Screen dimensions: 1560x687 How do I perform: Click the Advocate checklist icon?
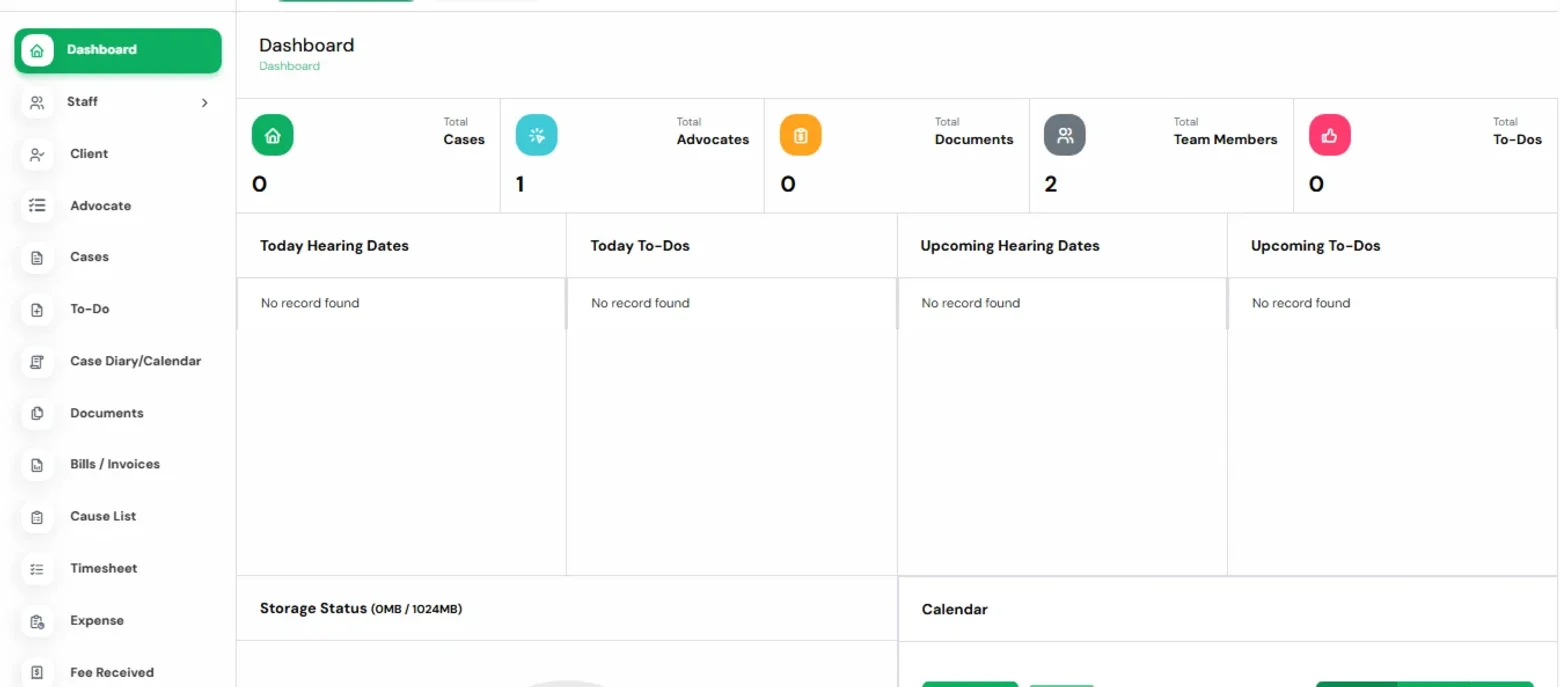tap(37, 206)
